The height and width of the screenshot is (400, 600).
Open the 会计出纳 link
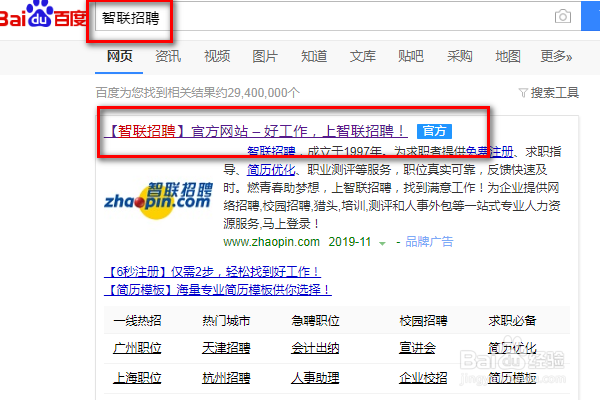point(315,348)
